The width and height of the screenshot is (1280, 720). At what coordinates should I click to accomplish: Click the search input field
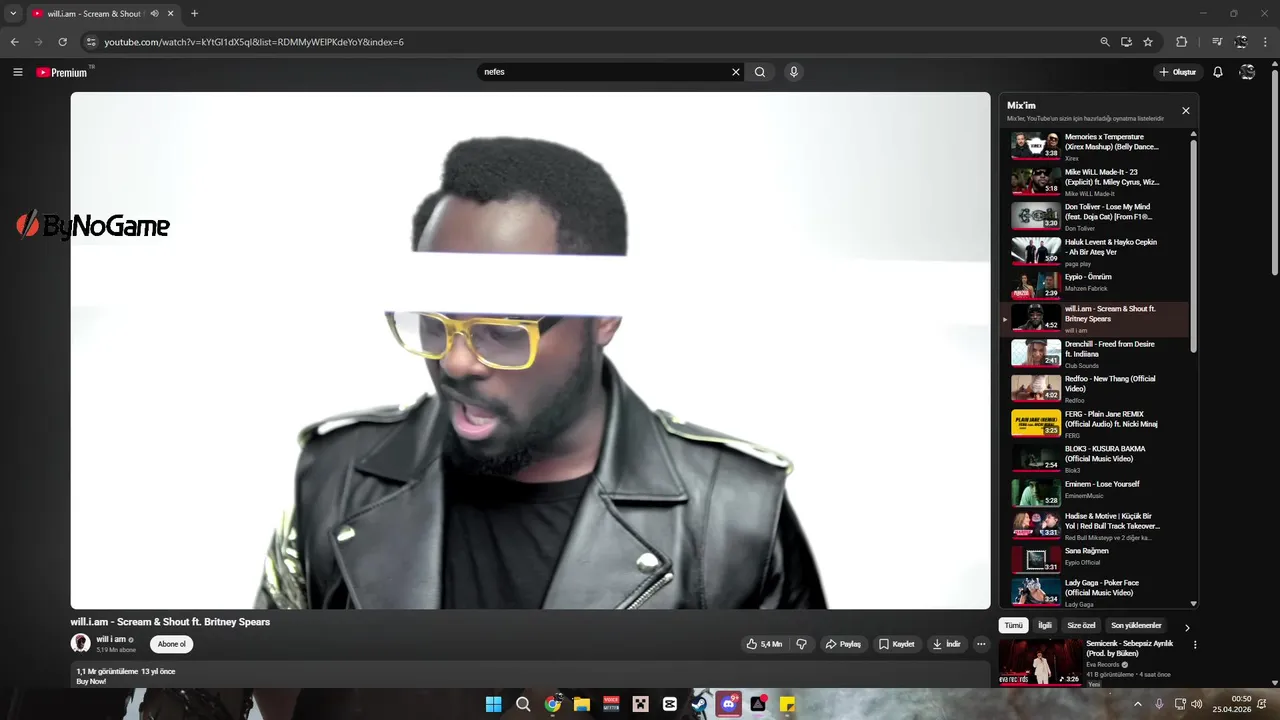pyautogui.click(x=603, y=72)
